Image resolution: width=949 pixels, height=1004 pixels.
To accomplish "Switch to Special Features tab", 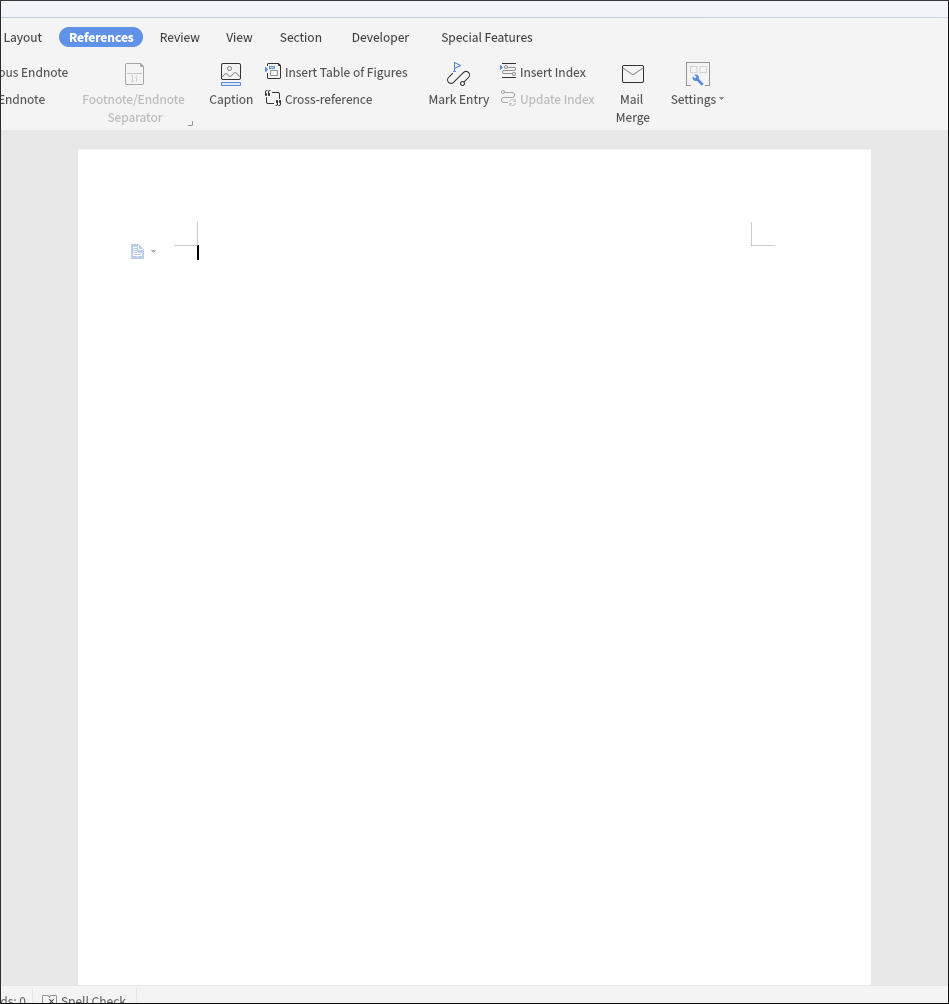I will point(487,38).
